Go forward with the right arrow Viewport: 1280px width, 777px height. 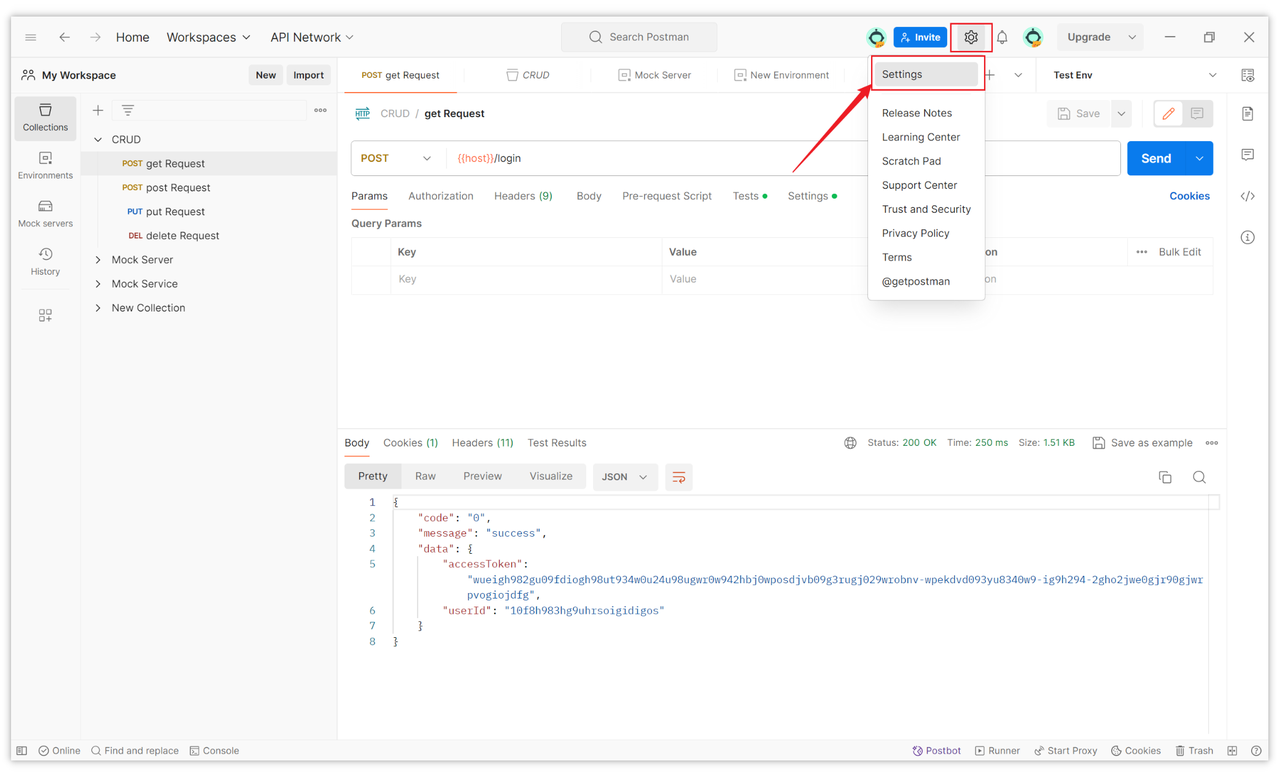click(x=95, y=37)
